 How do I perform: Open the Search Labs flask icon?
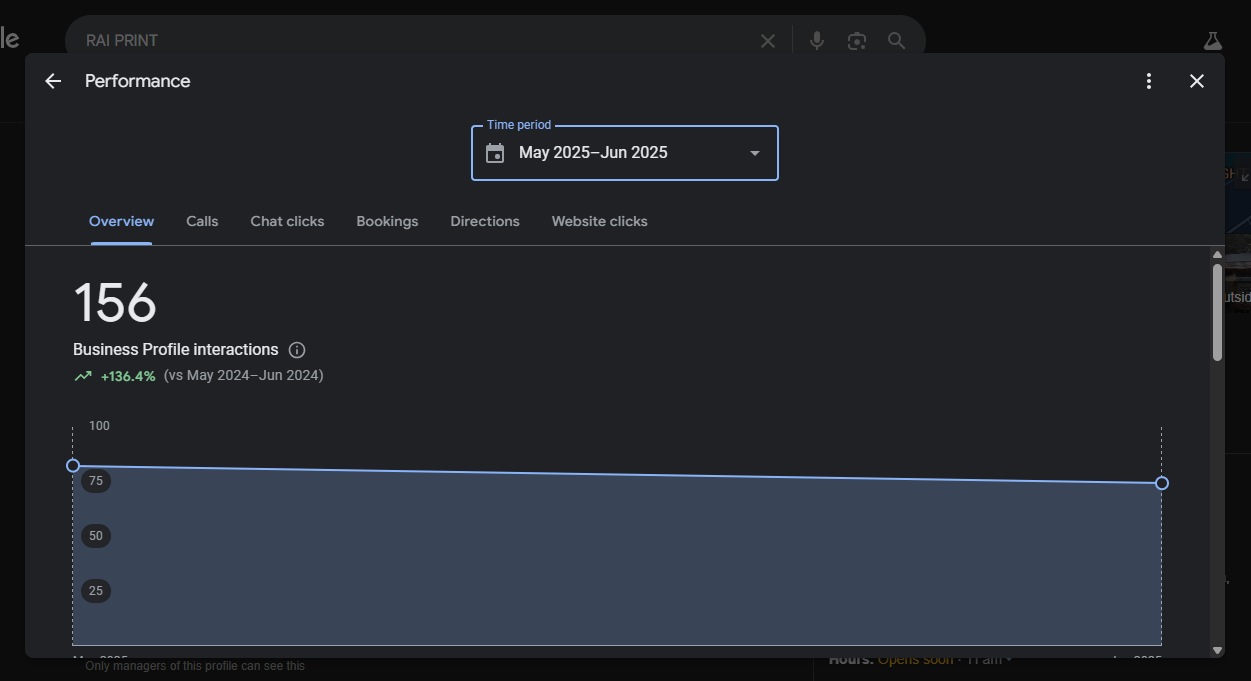coord(1213,41)
